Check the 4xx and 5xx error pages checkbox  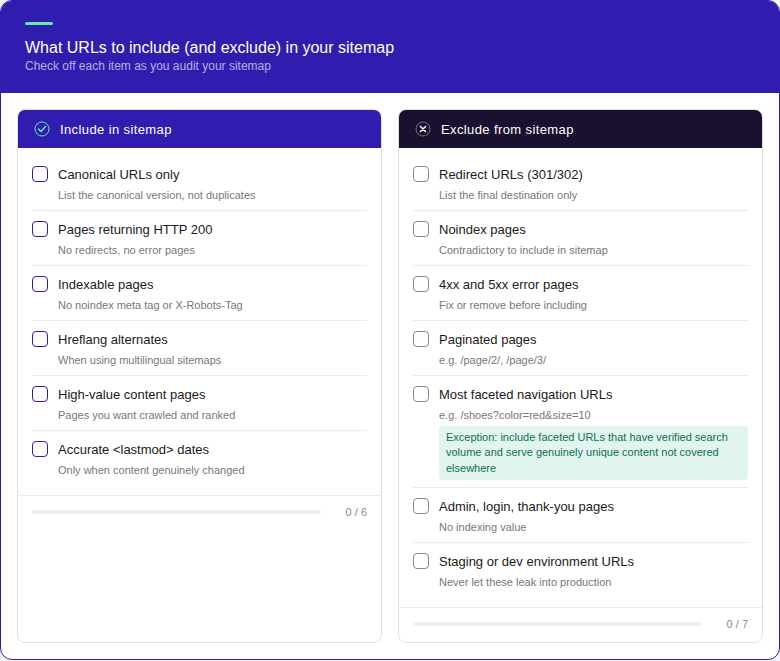click(x=421, y=284)
